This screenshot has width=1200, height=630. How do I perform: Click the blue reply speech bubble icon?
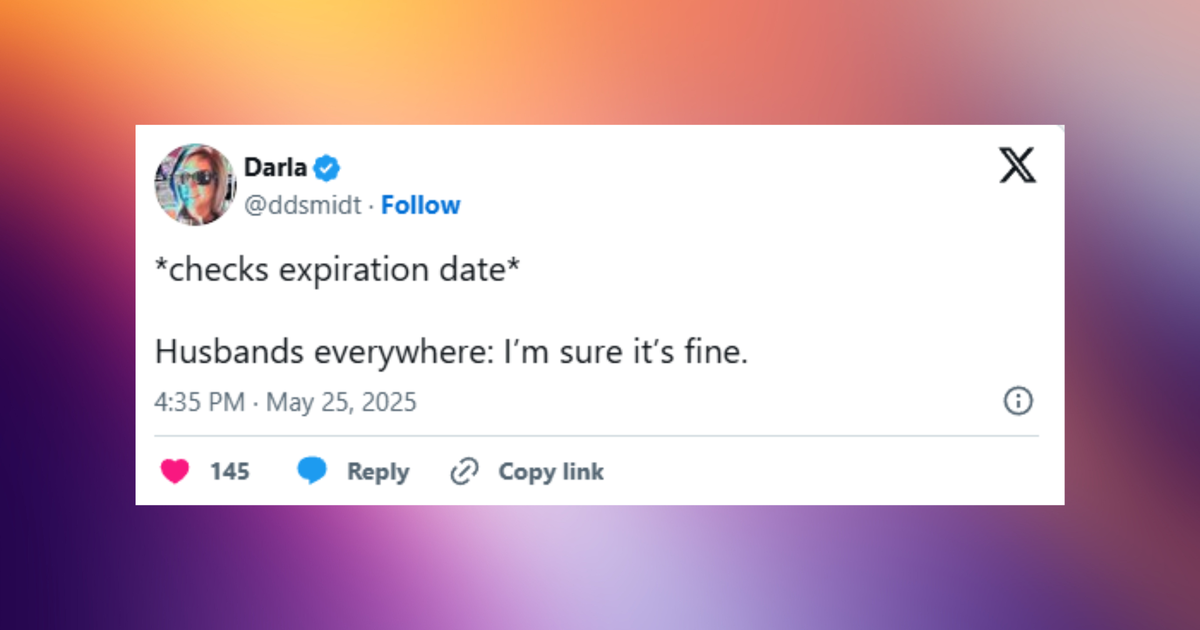[312, 471]
